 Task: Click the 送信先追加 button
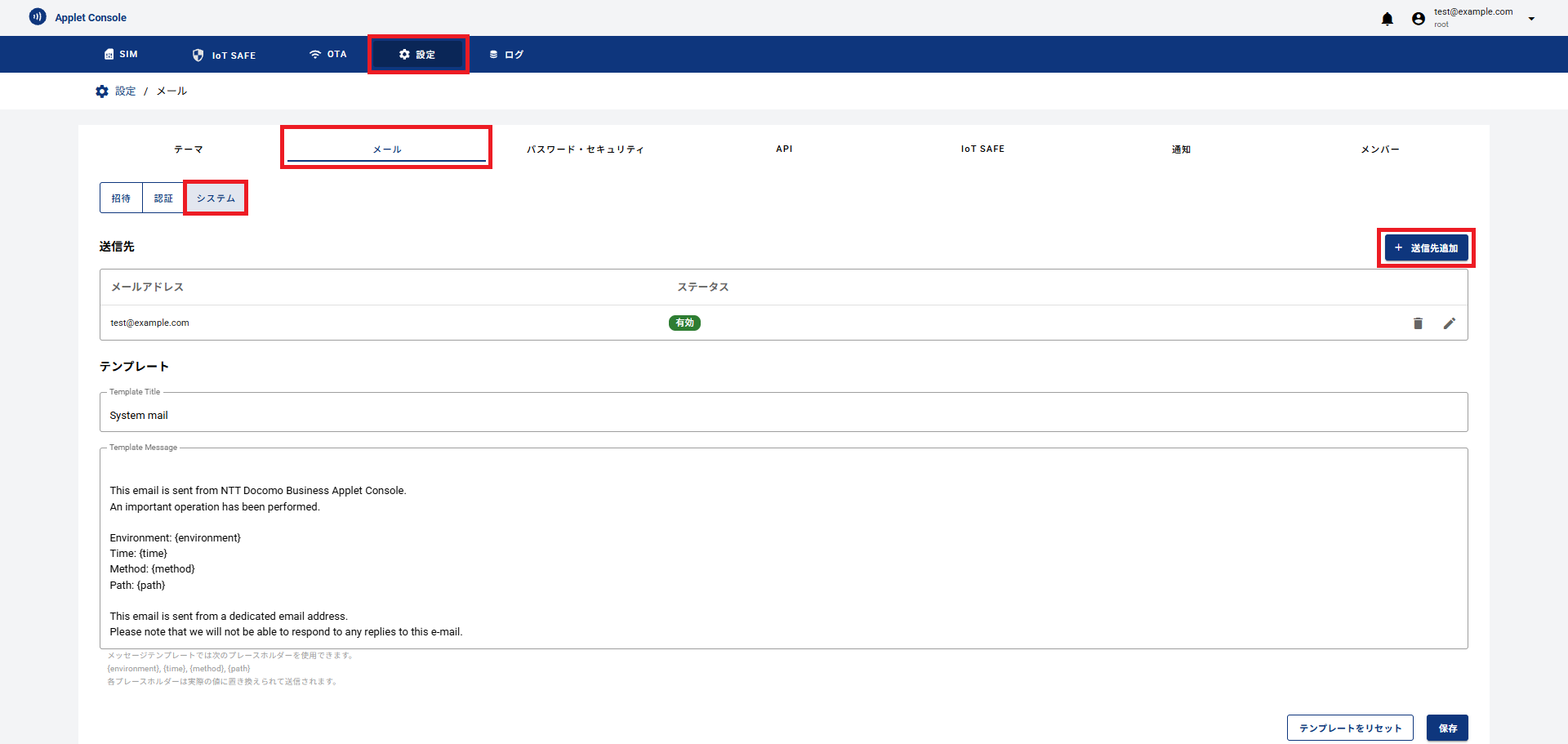(x=1426, y=248)
